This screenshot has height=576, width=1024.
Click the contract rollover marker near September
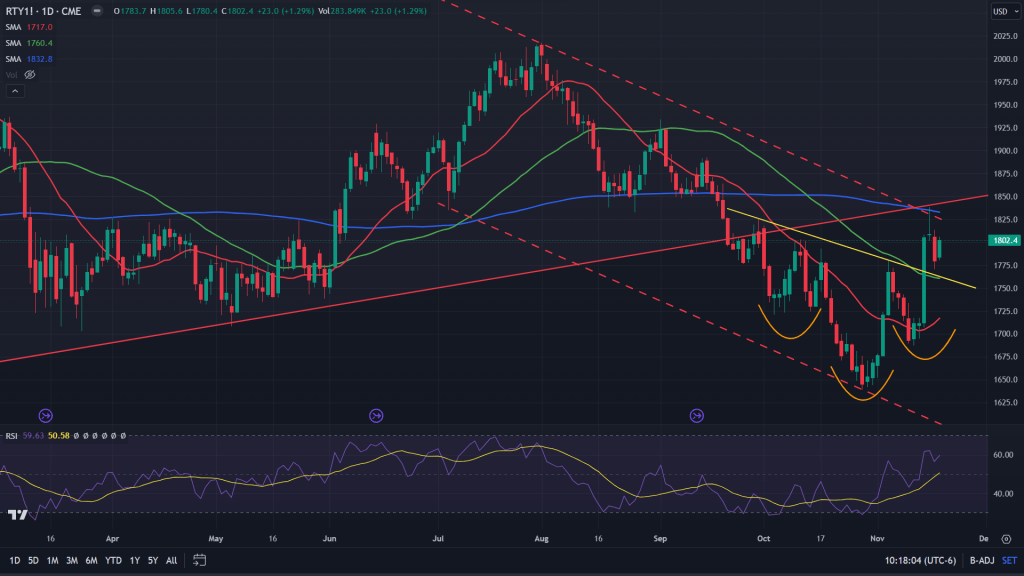tap(697, 415)
